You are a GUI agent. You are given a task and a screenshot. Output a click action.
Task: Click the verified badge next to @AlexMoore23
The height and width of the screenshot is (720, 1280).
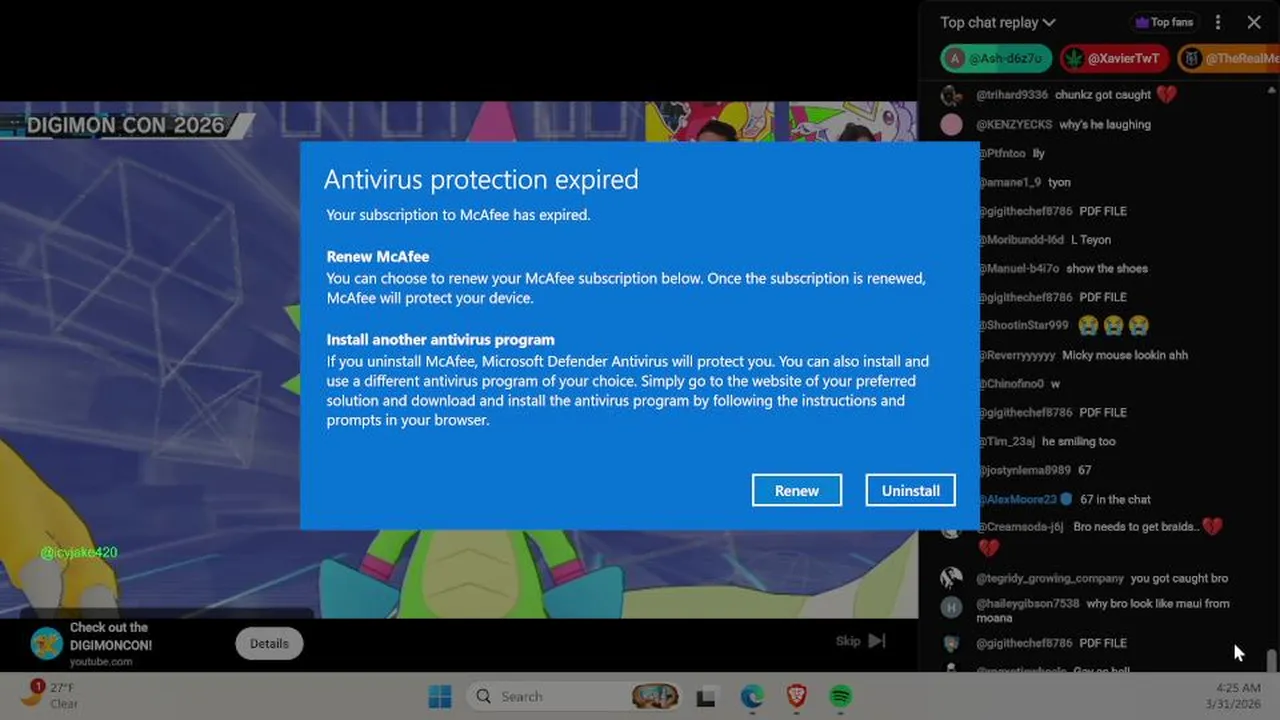[x=1067, y=499]
